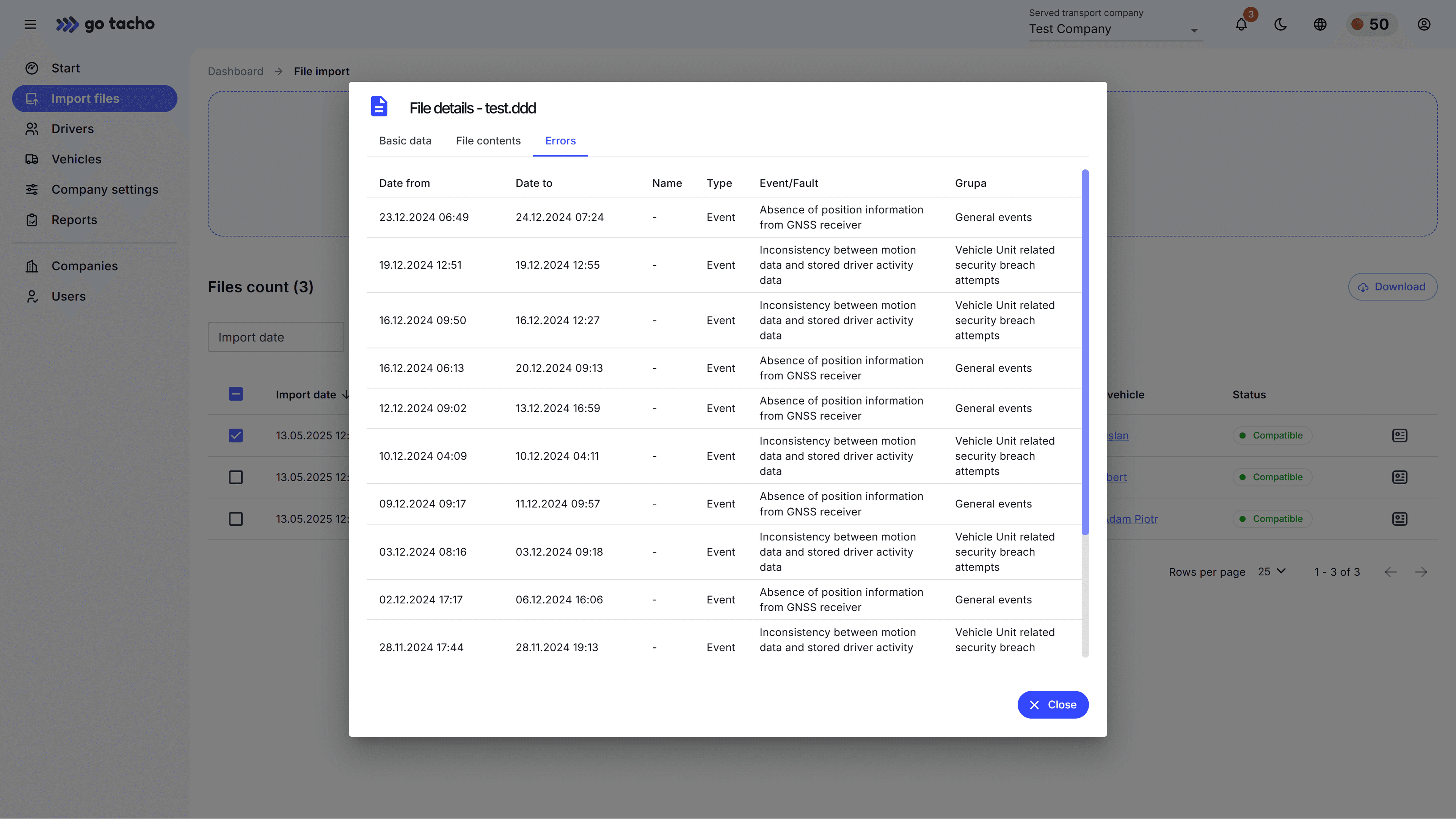Click Compatible status badge in Adam Piotr row

1272,519
